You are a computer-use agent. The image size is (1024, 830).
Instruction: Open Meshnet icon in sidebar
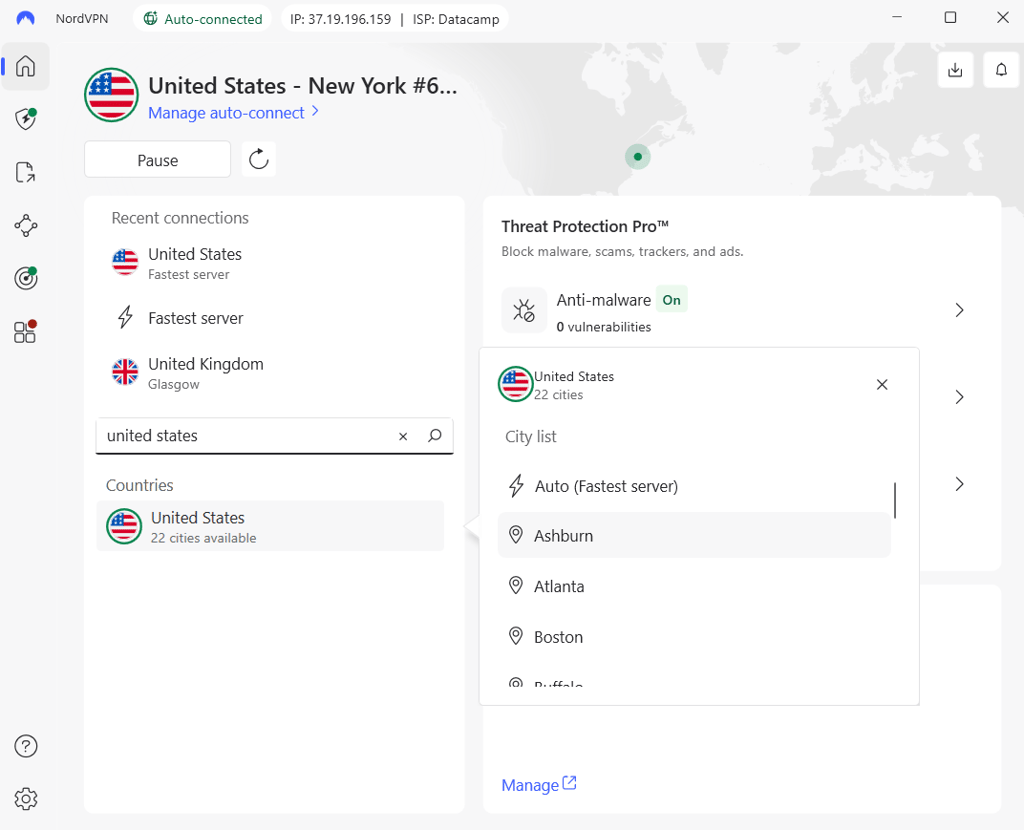click(x=25, y=225)
